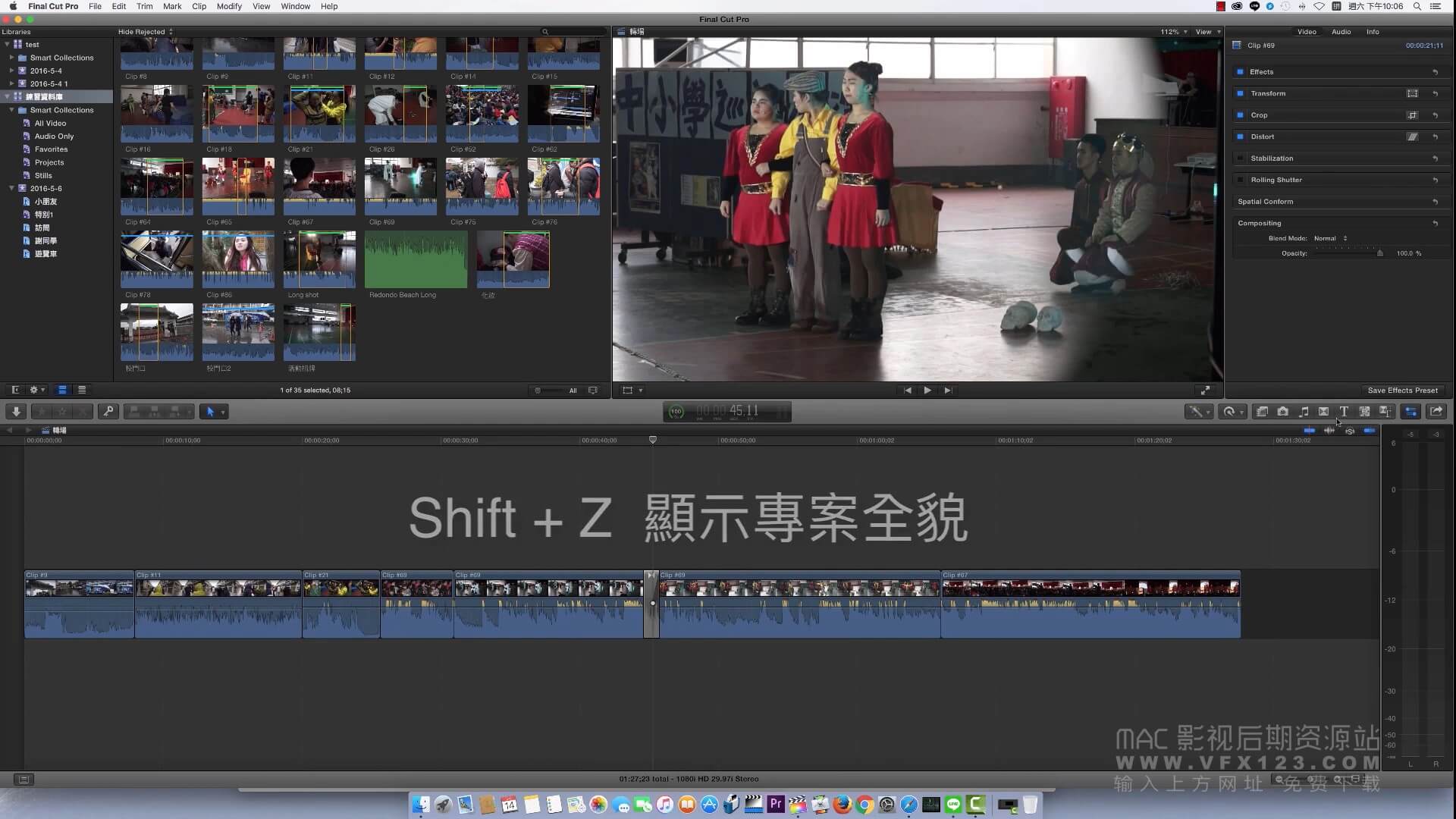Open the enhancements magic wand menu
The image size is (1456, 819).
click(1198, 412)
